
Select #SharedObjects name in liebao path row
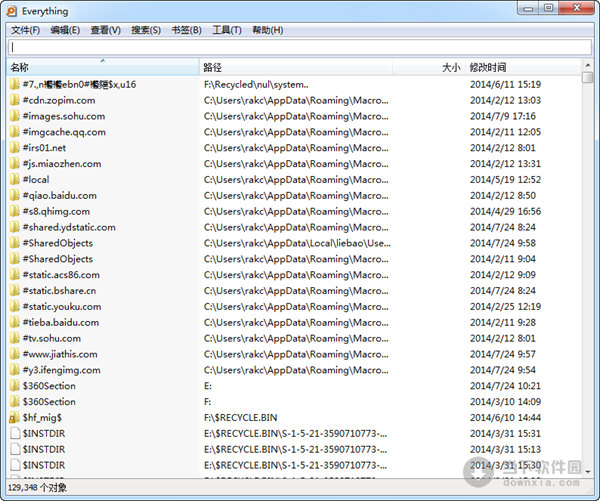pyautogui.click(x=58, y=243)
